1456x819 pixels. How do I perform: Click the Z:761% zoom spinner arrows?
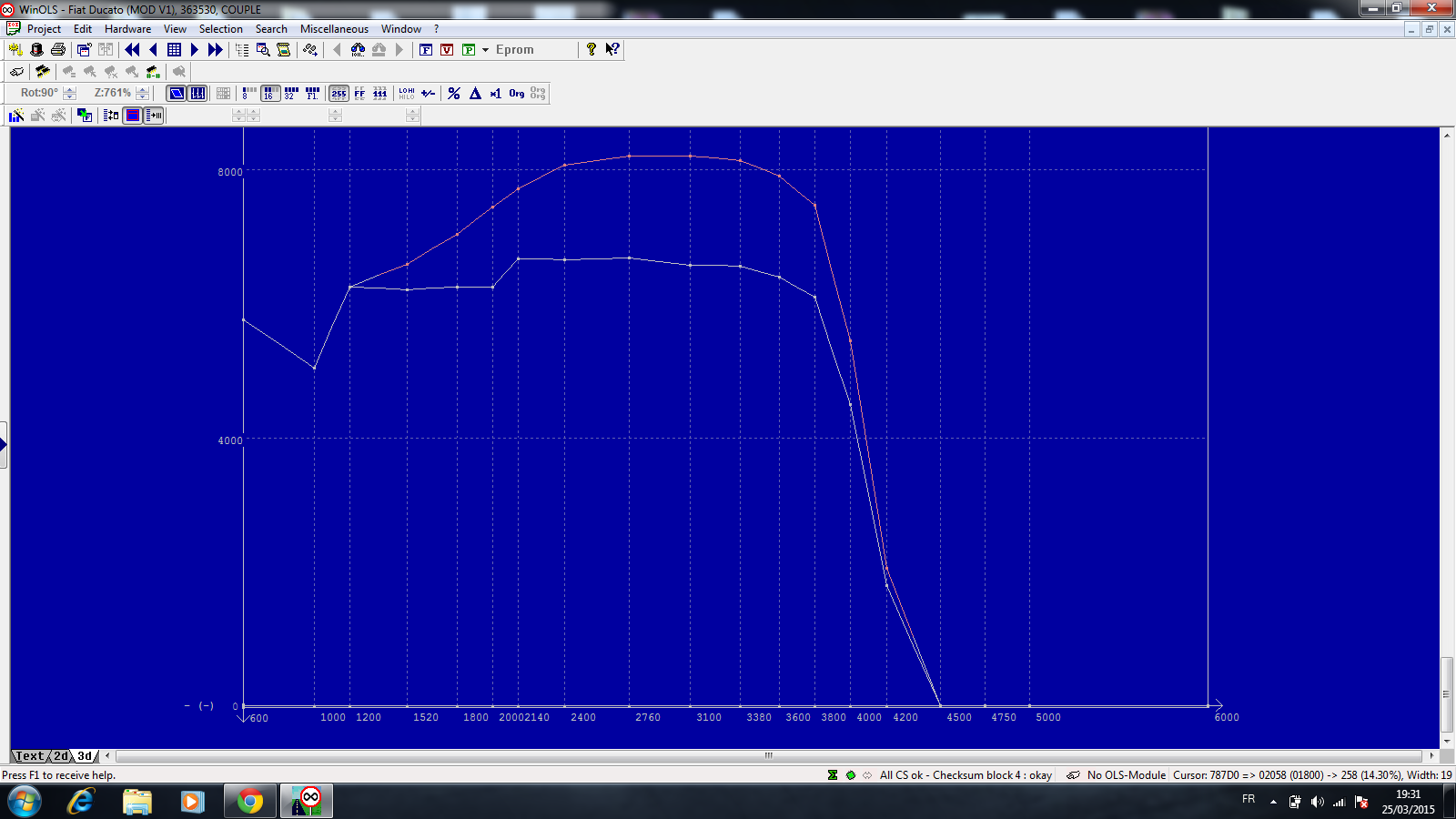click(x=142, y=93)
